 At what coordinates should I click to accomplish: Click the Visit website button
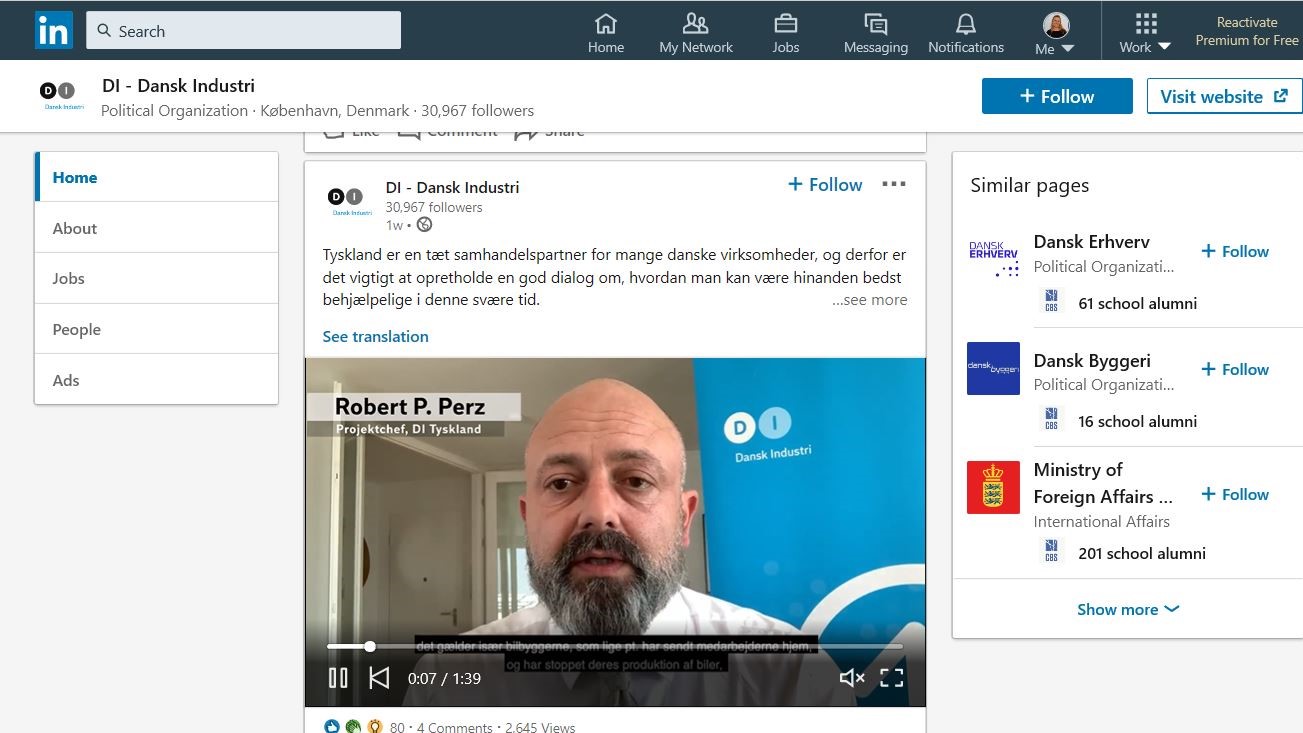point(1224,96)
